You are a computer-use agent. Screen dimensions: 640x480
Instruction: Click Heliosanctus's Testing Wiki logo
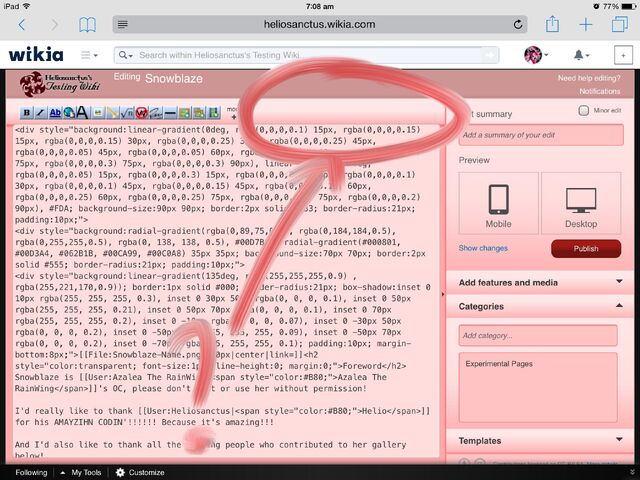(60, 84)
